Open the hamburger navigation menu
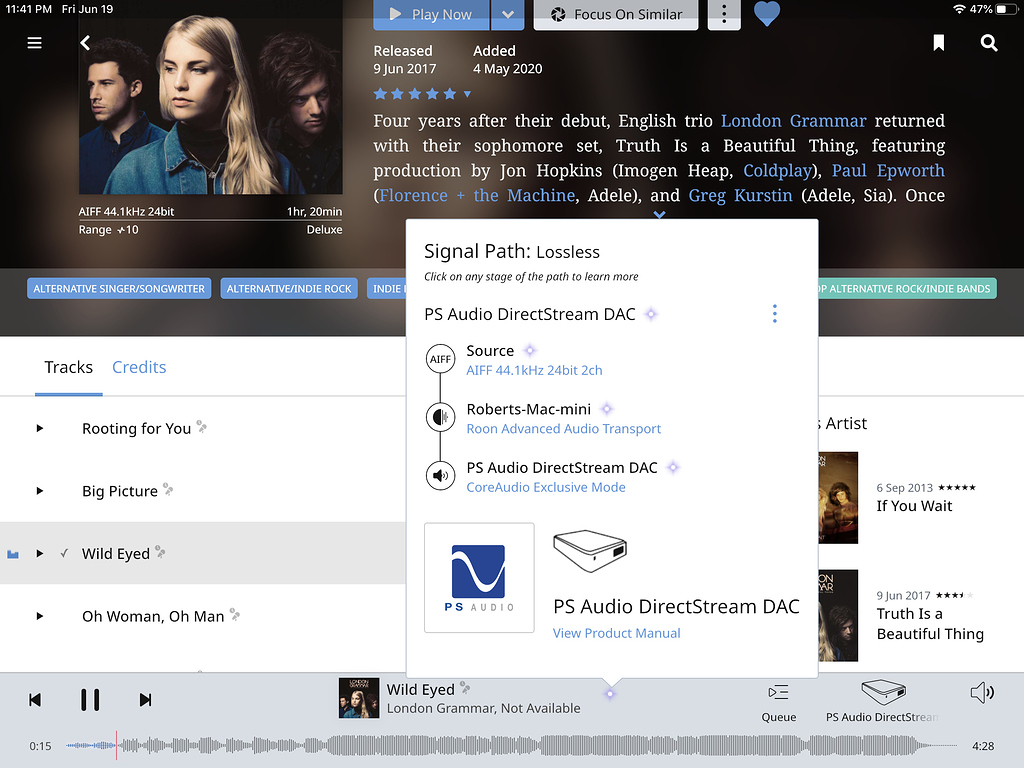The width and height of the screenshot is (1024, 768). [x=34, y=43]
